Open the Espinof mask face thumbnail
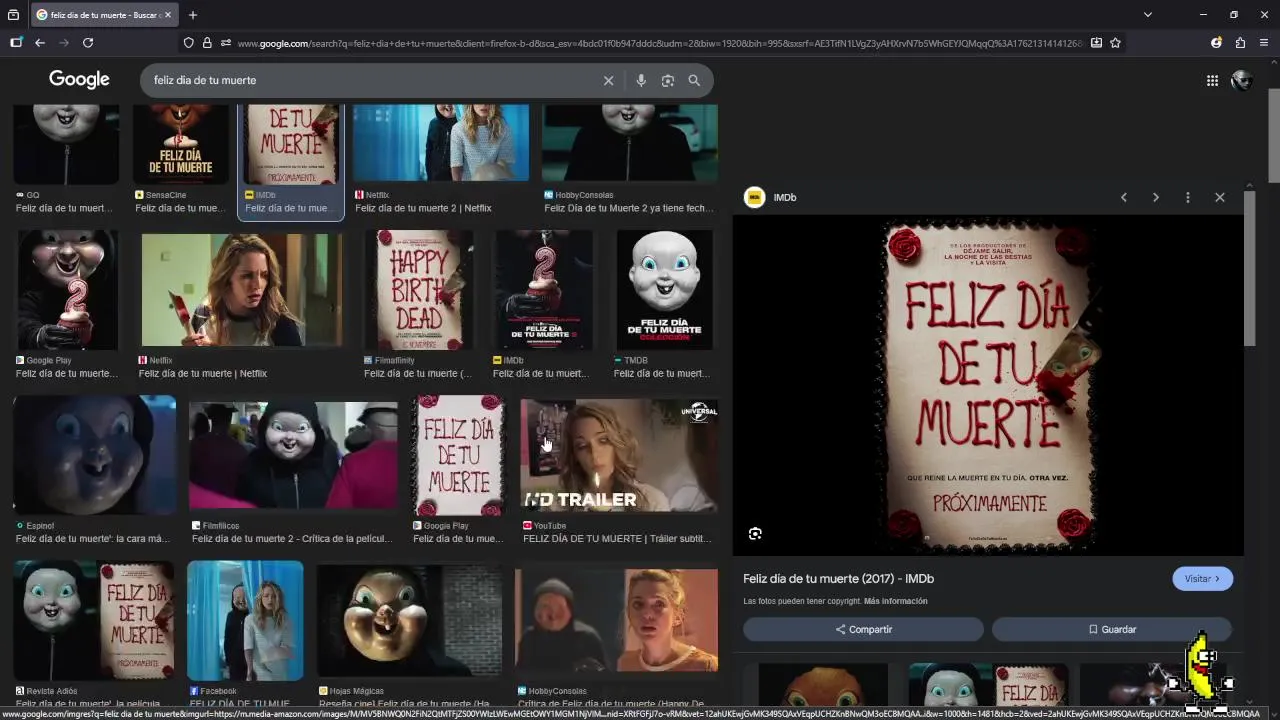 point(95,455)
